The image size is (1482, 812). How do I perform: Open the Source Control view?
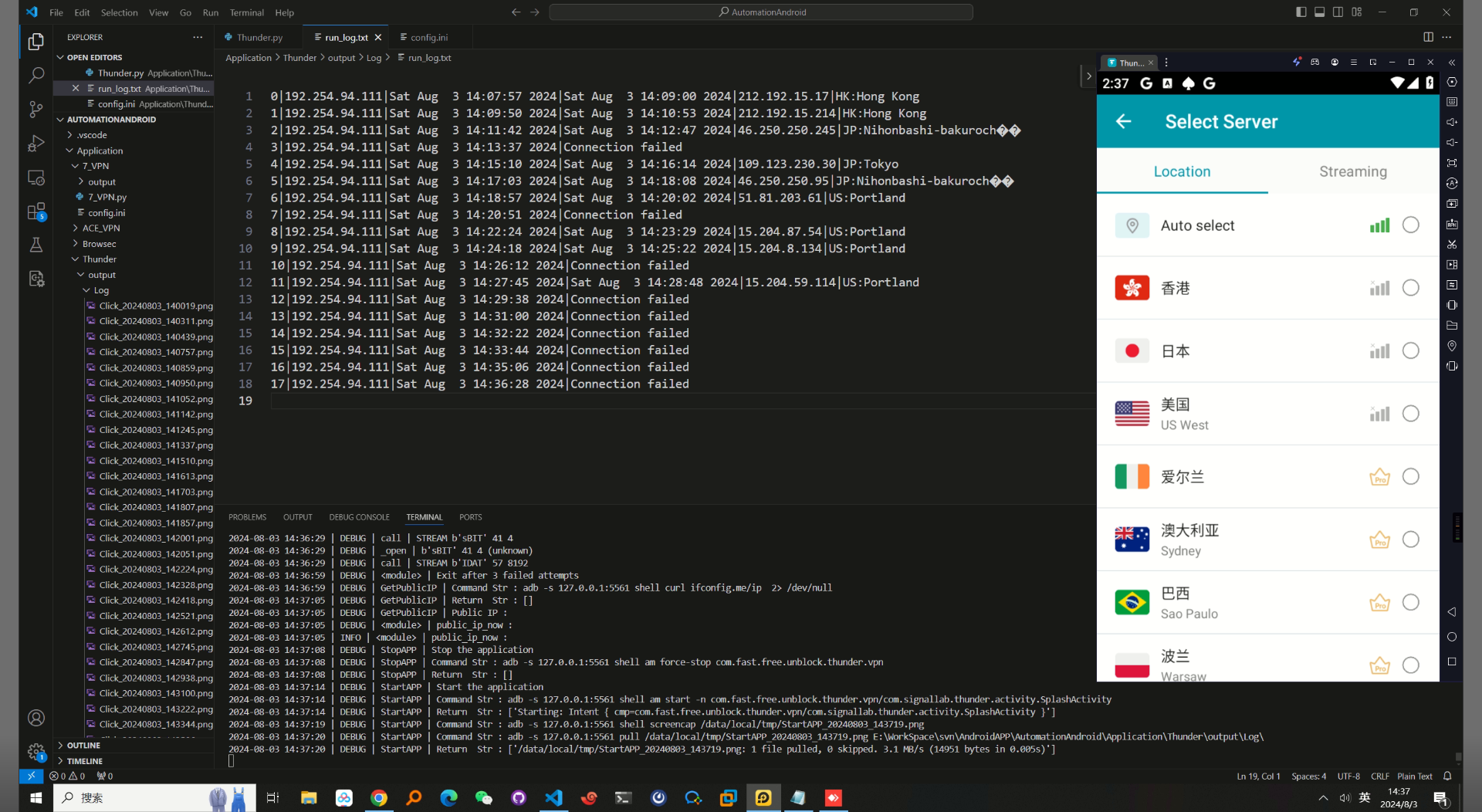tap(36, 109)
